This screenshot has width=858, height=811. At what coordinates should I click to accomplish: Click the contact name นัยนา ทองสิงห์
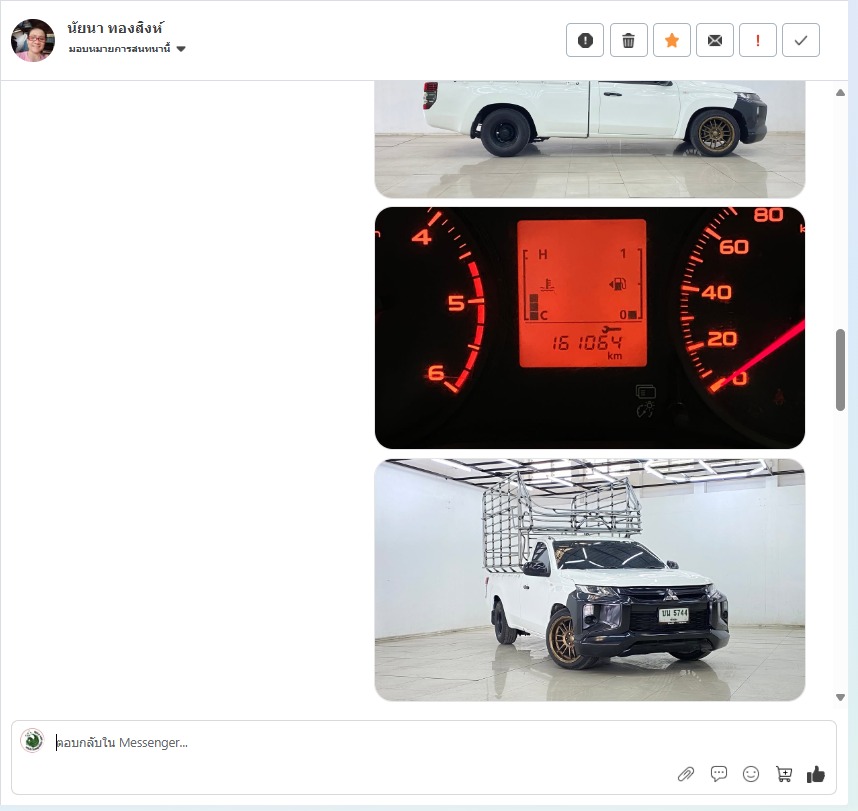point(115,27)
